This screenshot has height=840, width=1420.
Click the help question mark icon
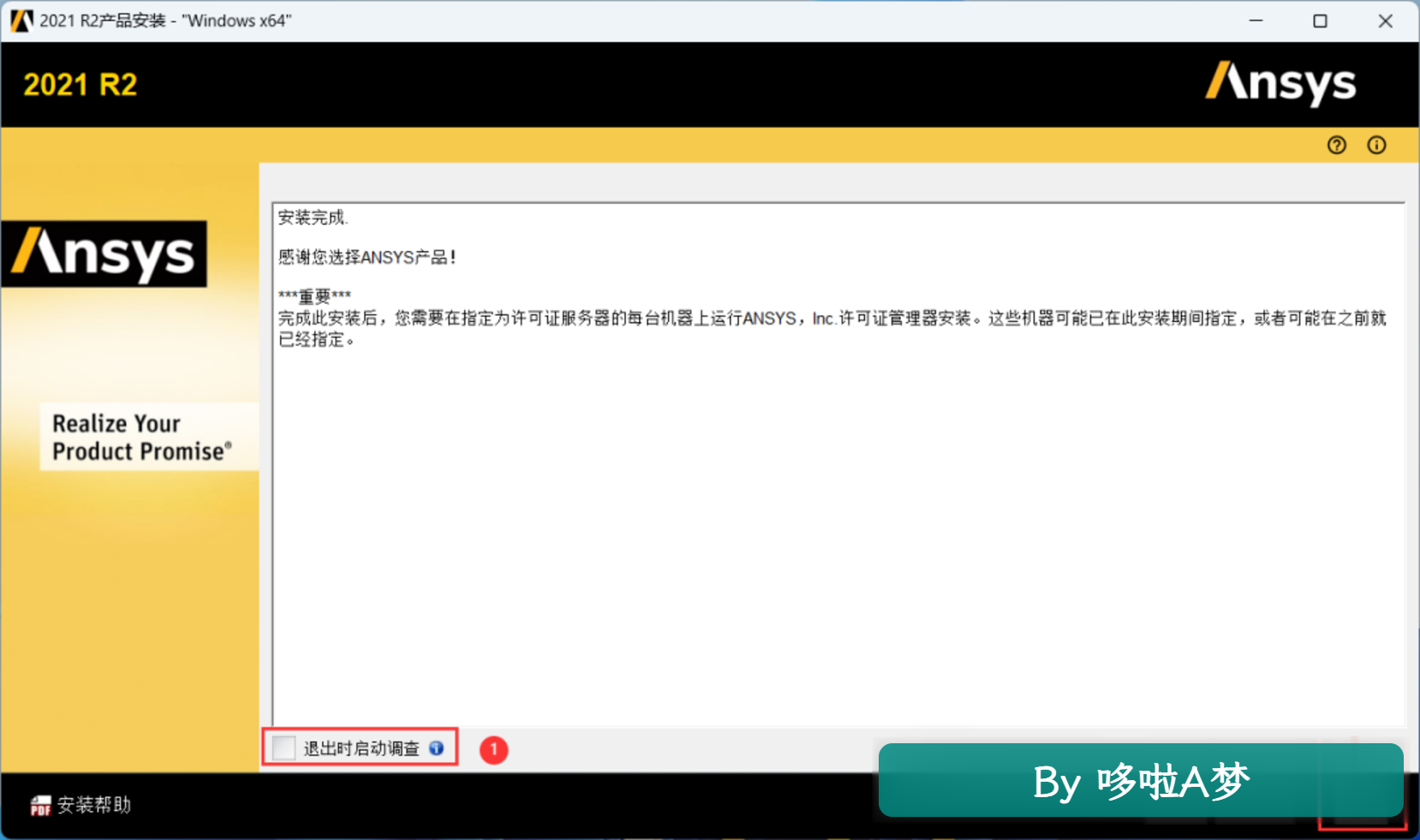1336,146
